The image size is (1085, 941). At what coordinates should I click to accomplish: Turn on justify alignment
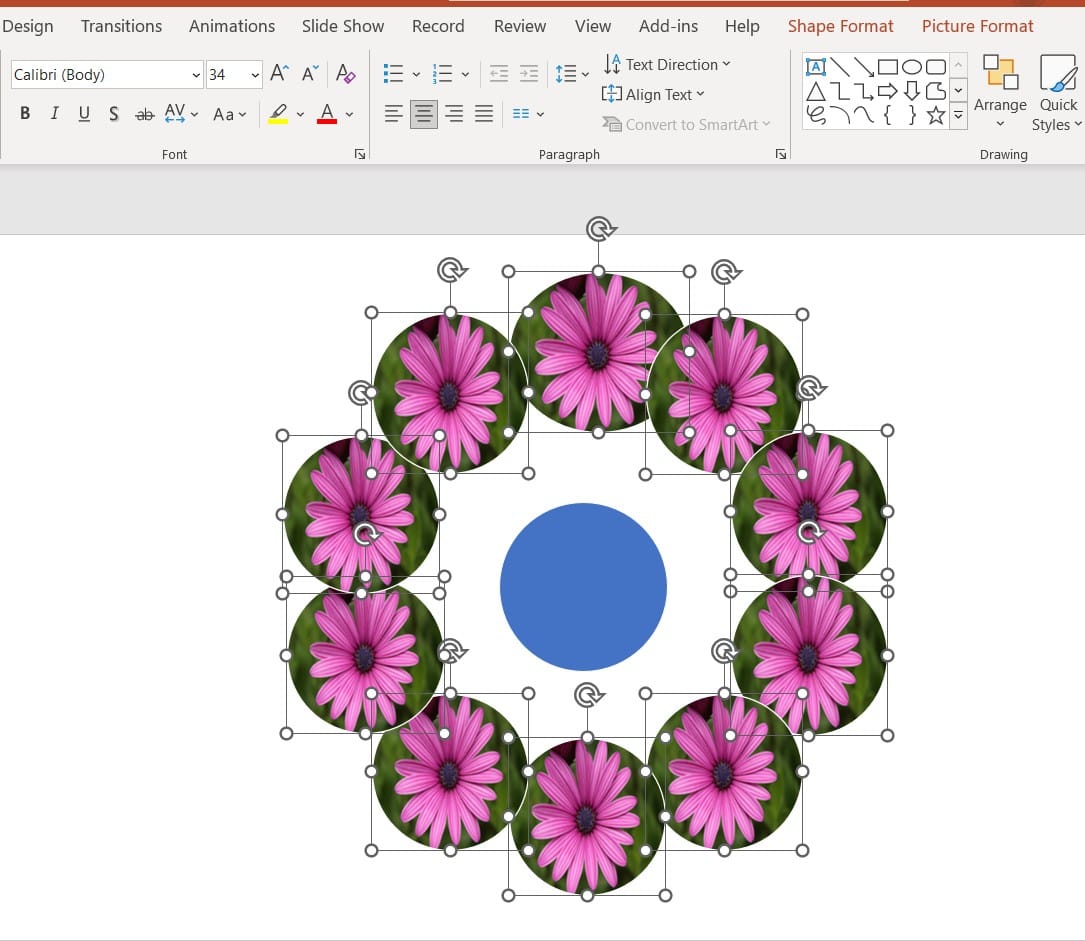[484, 113]
